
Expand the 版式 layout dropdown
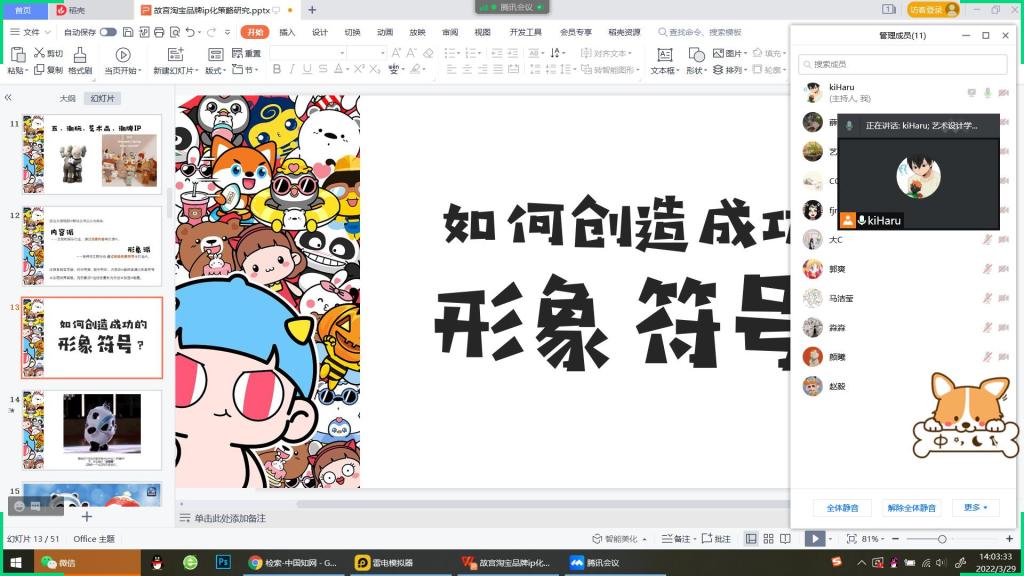tap(224, 71)
